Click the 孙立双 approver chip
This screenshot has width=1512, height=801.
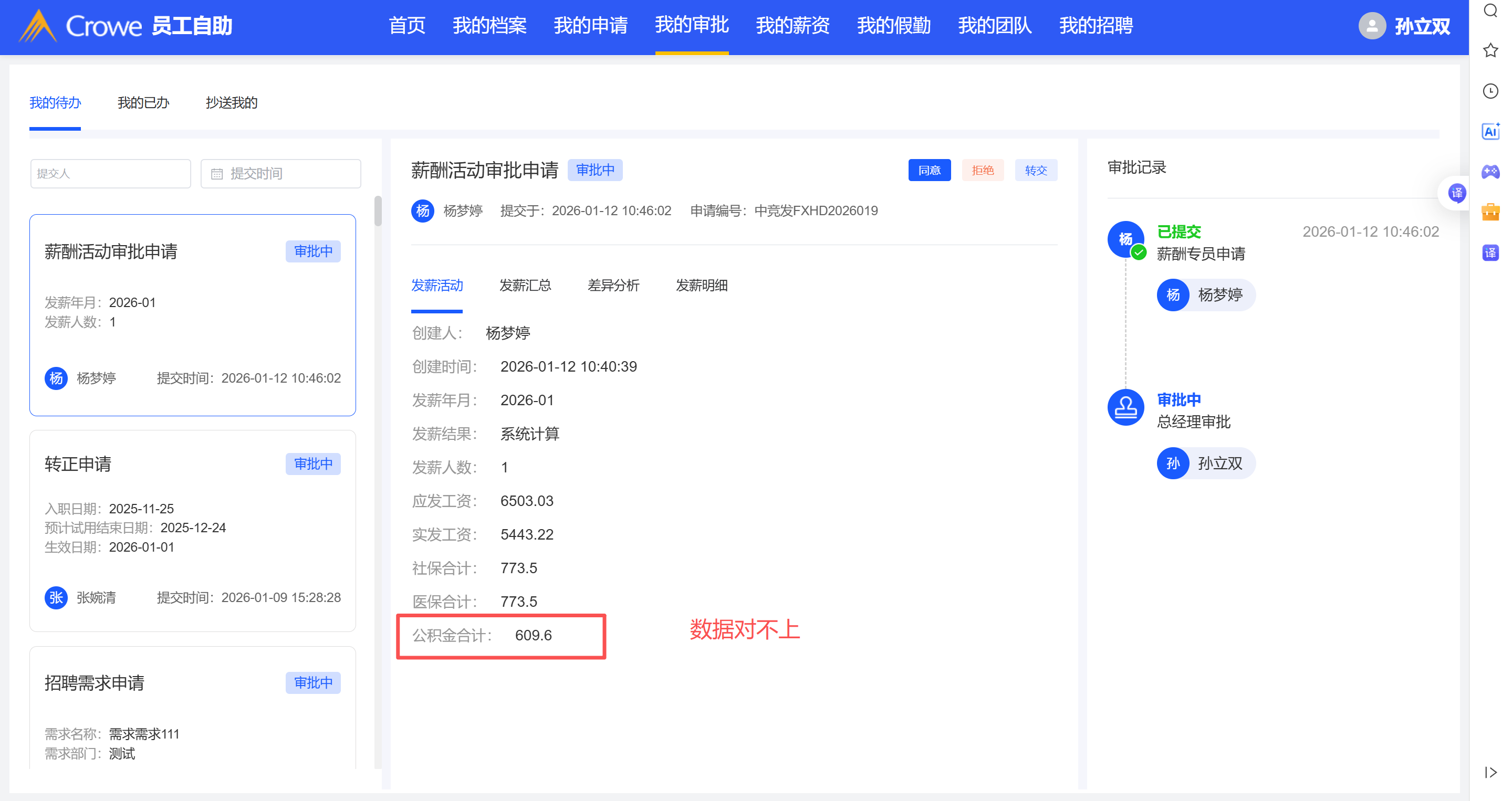tap(1206, 463)
